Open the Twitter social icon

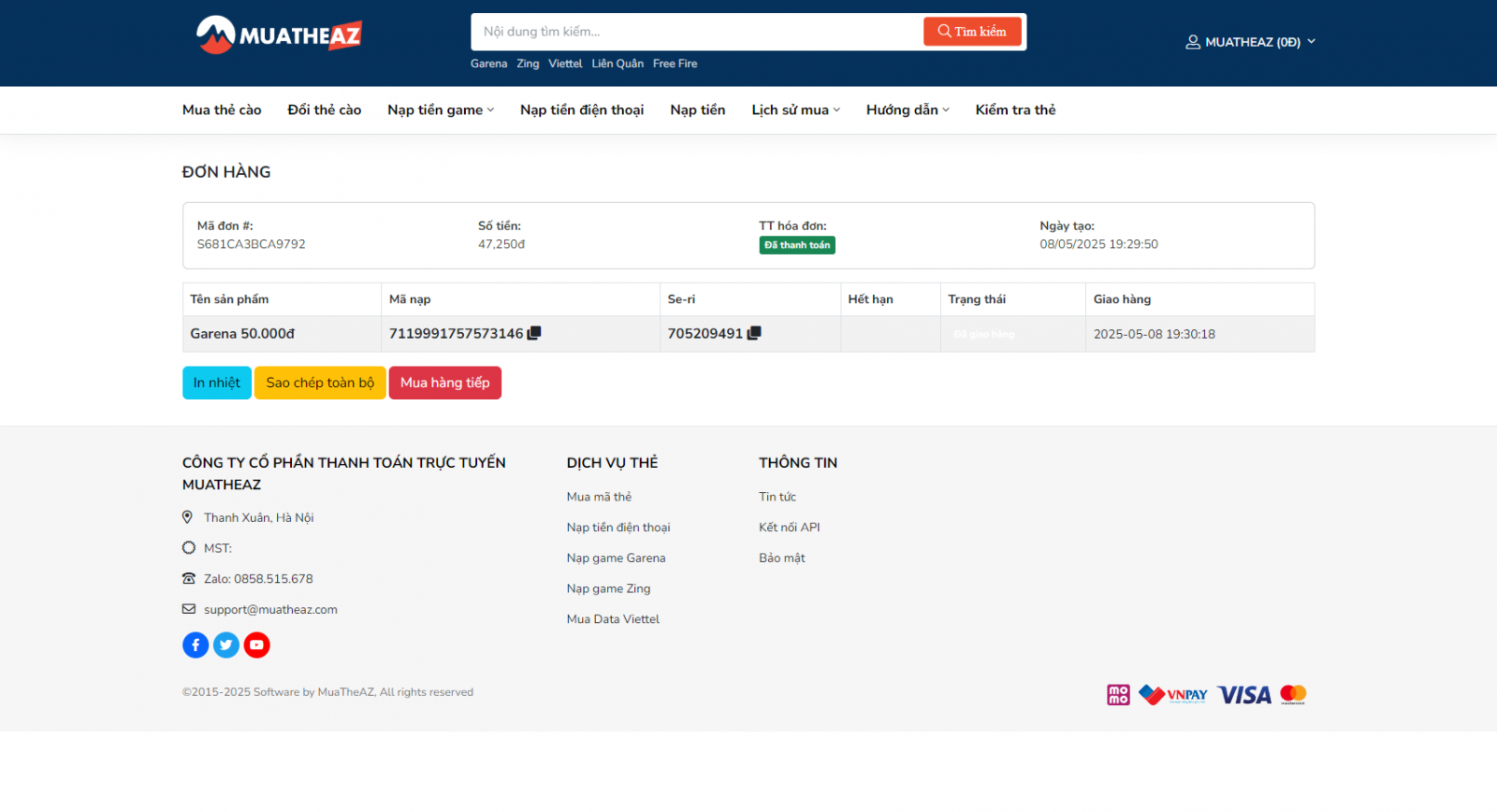(x=226, y=645)
